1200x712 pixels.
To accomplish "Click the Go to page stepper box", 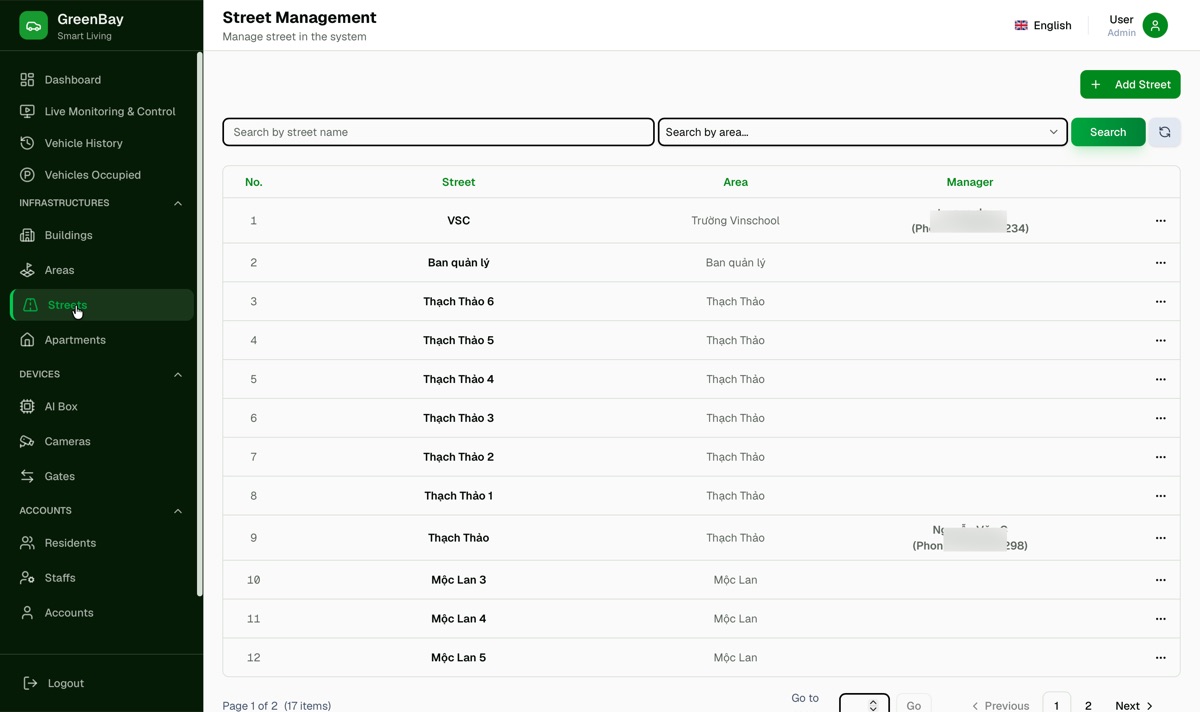I will pyautogui.click(x=864, y=703).
